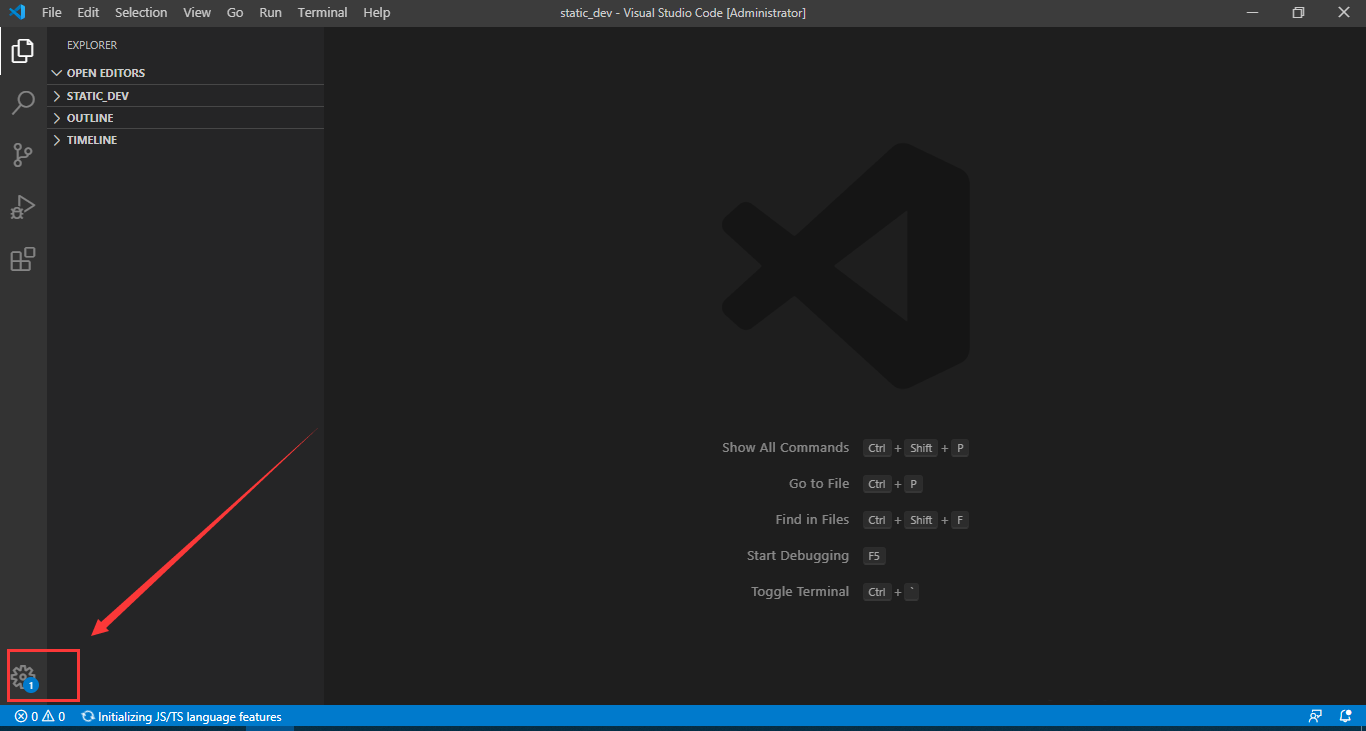Image resolution: width=1366 pixels, height=731 pixels.
Task: Open the Terminal menu
Action: 323,13
